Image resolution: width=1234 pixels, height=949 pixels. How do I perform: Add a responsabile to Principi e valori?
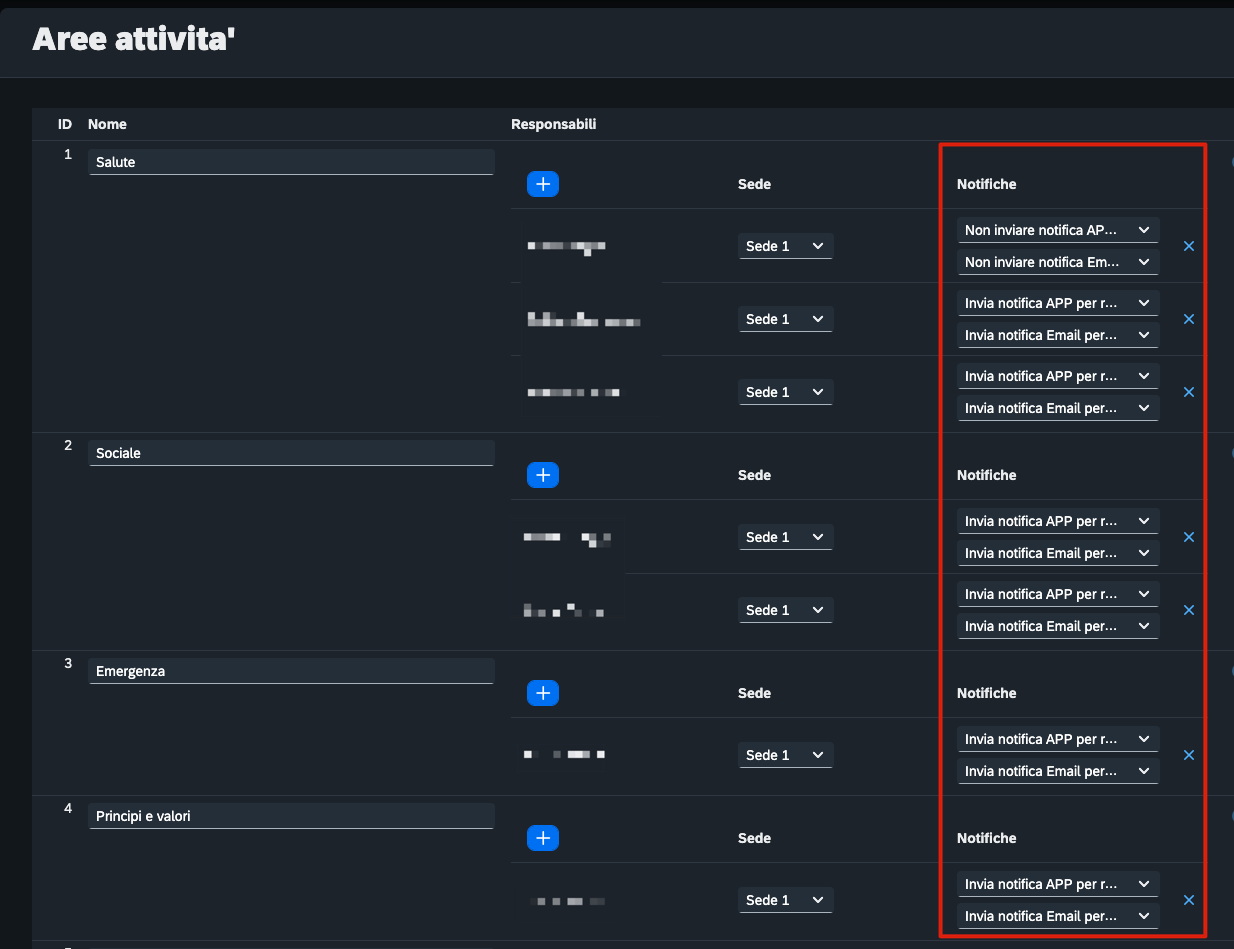coord(542,838)
